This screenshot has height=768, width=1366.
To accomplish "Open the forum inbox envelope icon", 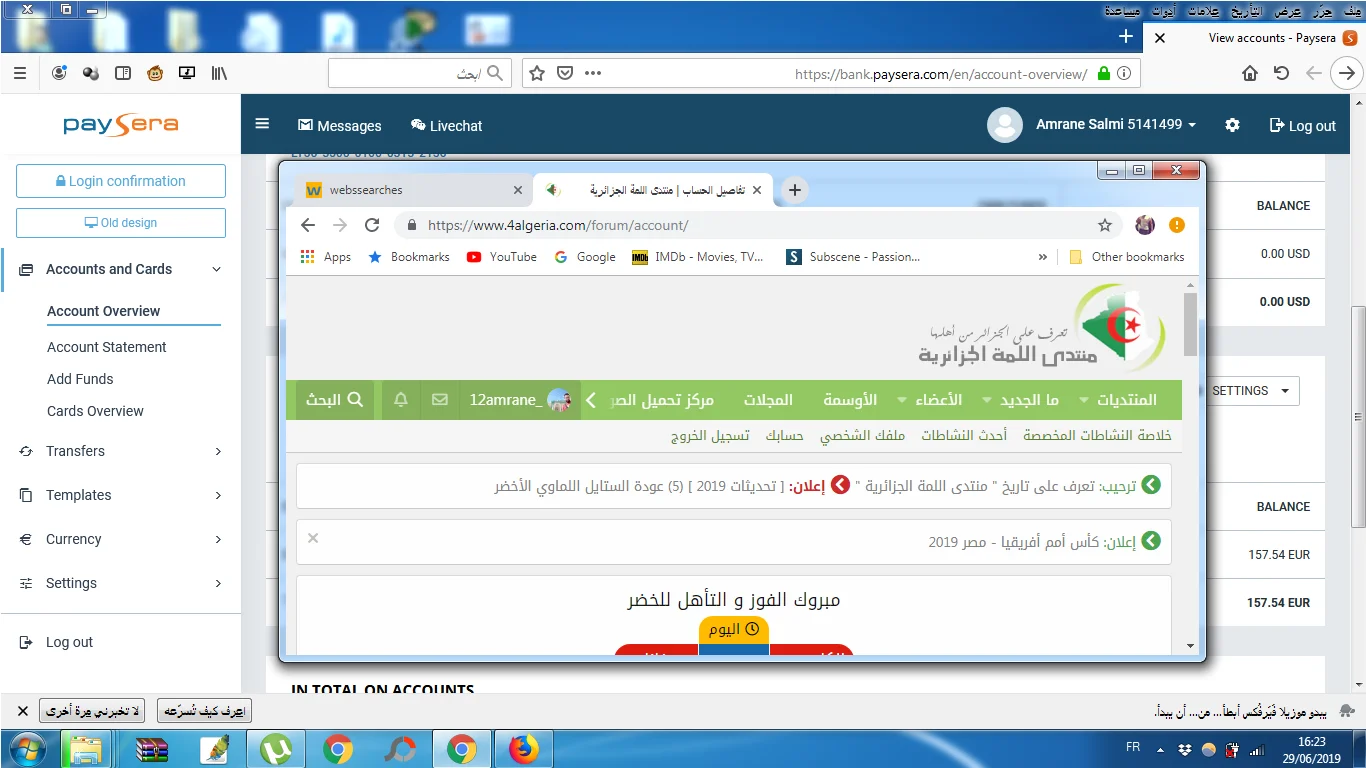I will click(440, 400).
